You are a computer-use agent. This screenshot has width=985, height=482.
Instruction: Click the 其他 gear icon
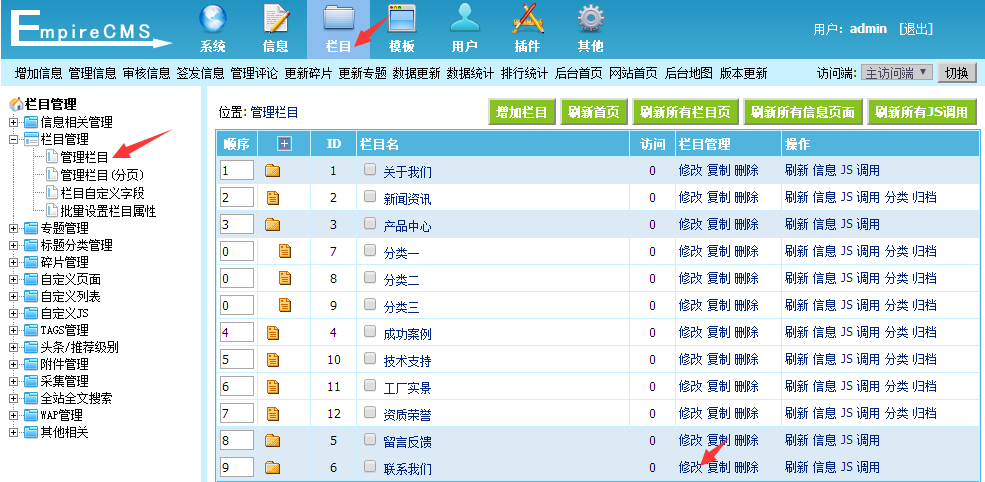590,20
